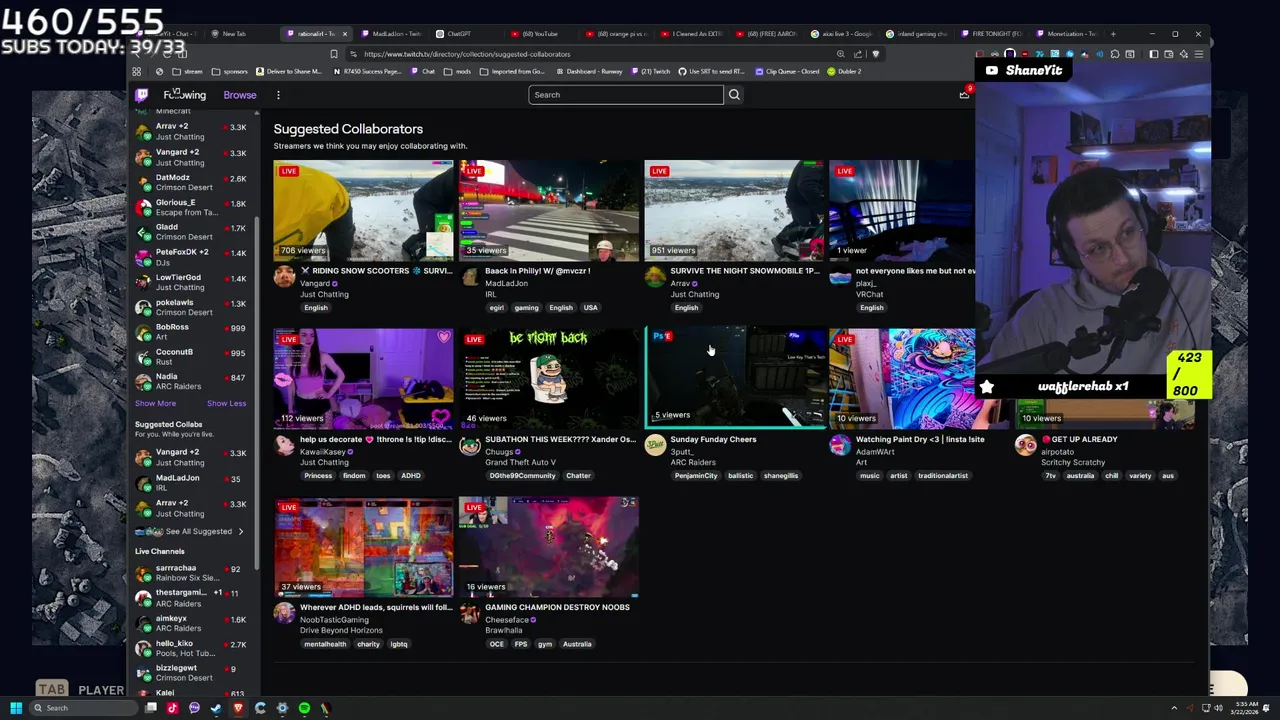Image resolution: width=1280 pixels, height=720 pixels.
Task: Open the 'Wherever ADHD leads' stream thumbnail
Action: pyautogui.click(x=363, y=547)
